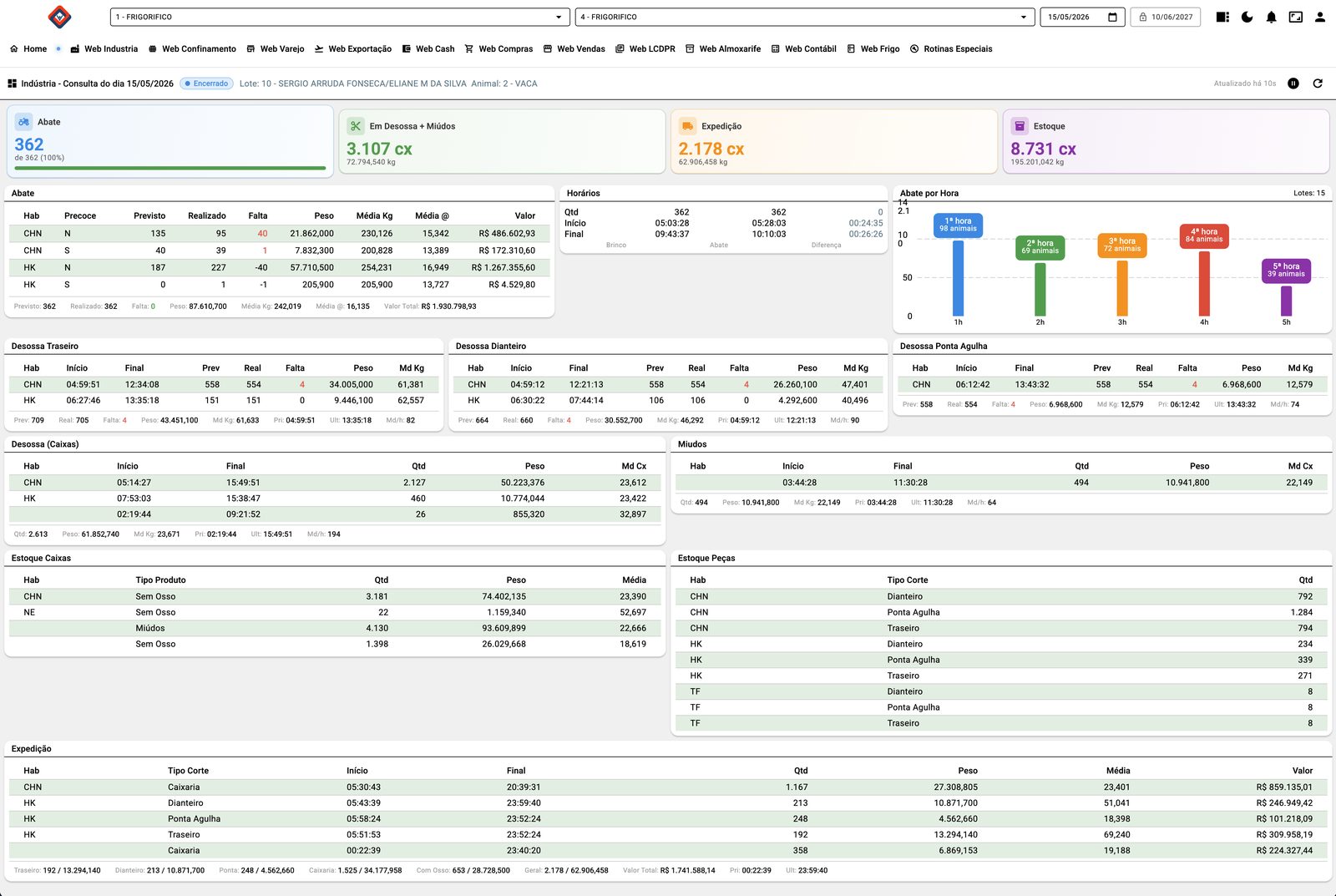This screenshot has width=1336, height=896.
Task: Open Web Compras menu
Action: (498, 49)
